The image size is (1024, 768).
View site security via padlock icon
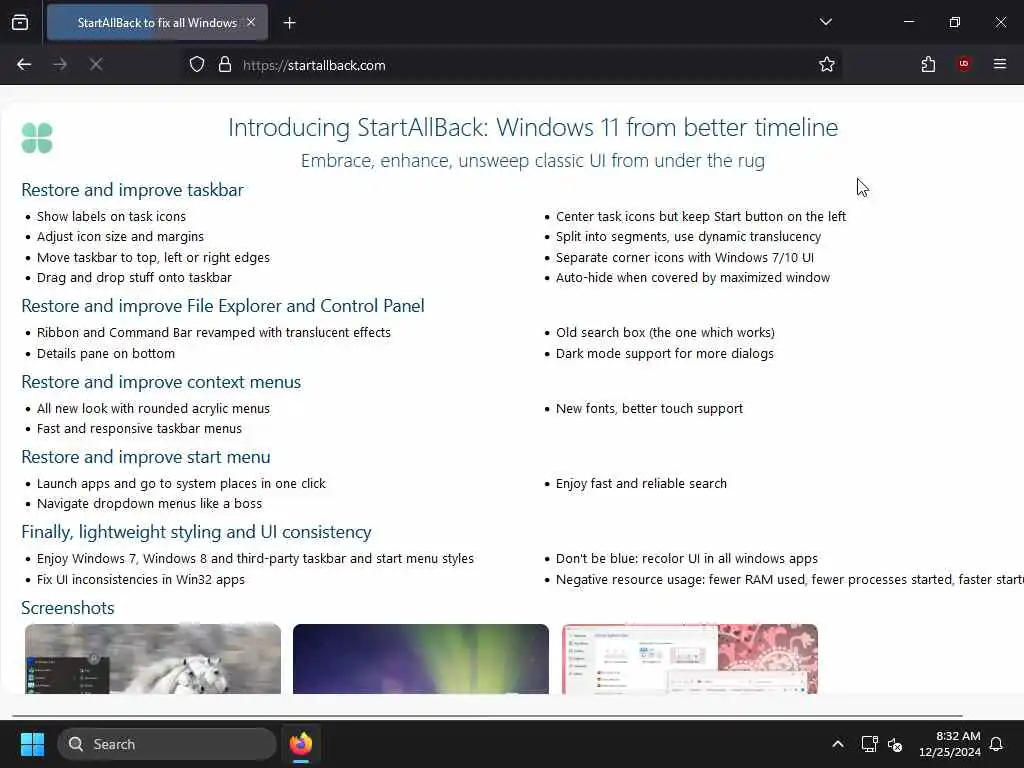pyautogui.click(x=225, y=64)
